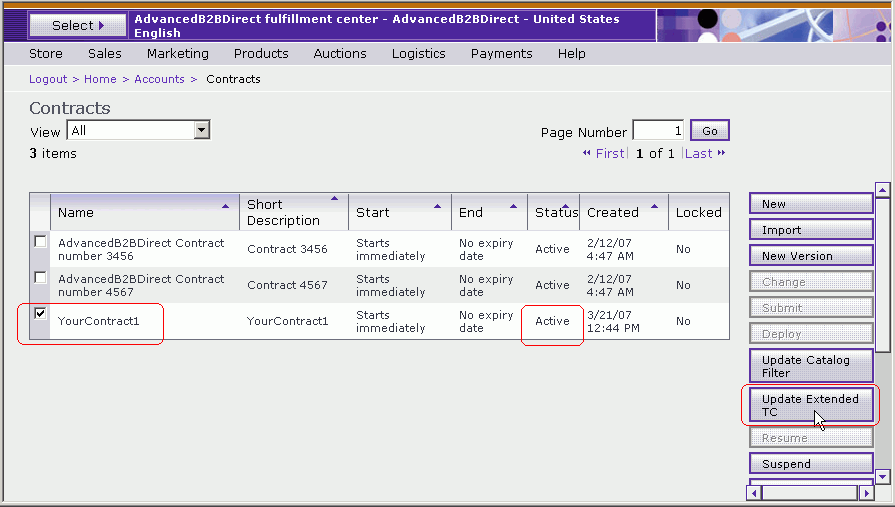
Task: Click the Suspend button
Action: (x=811, y=464)
